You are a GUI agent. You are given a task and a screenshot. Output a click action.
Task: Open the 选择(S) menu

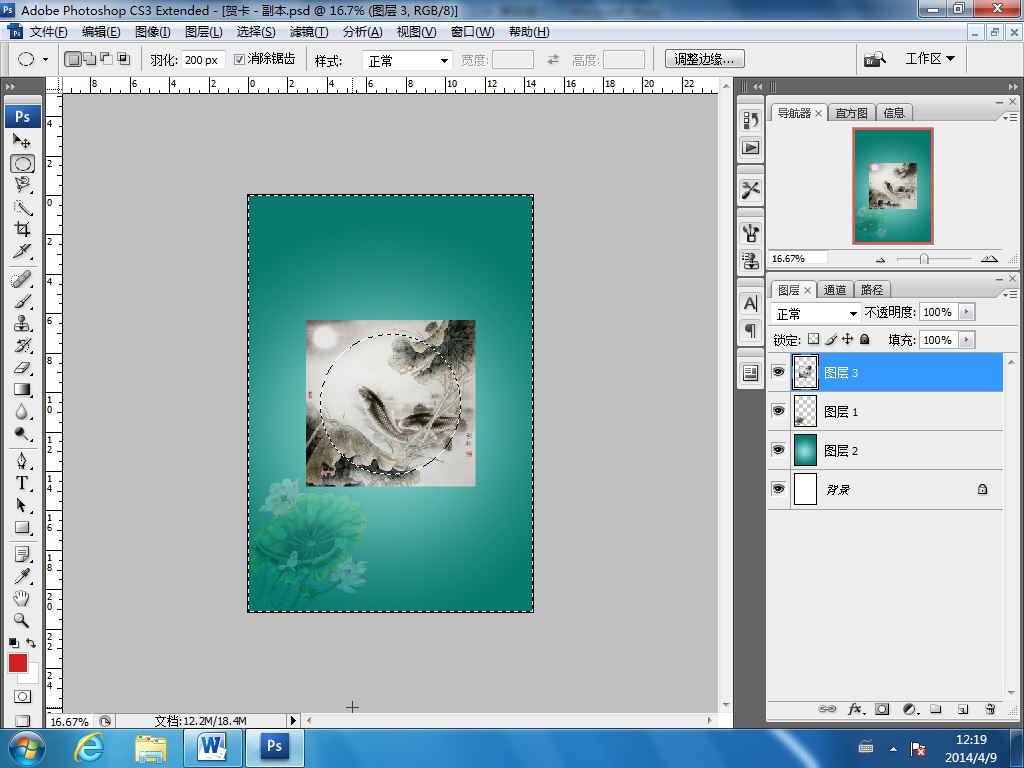pos(256,32)
